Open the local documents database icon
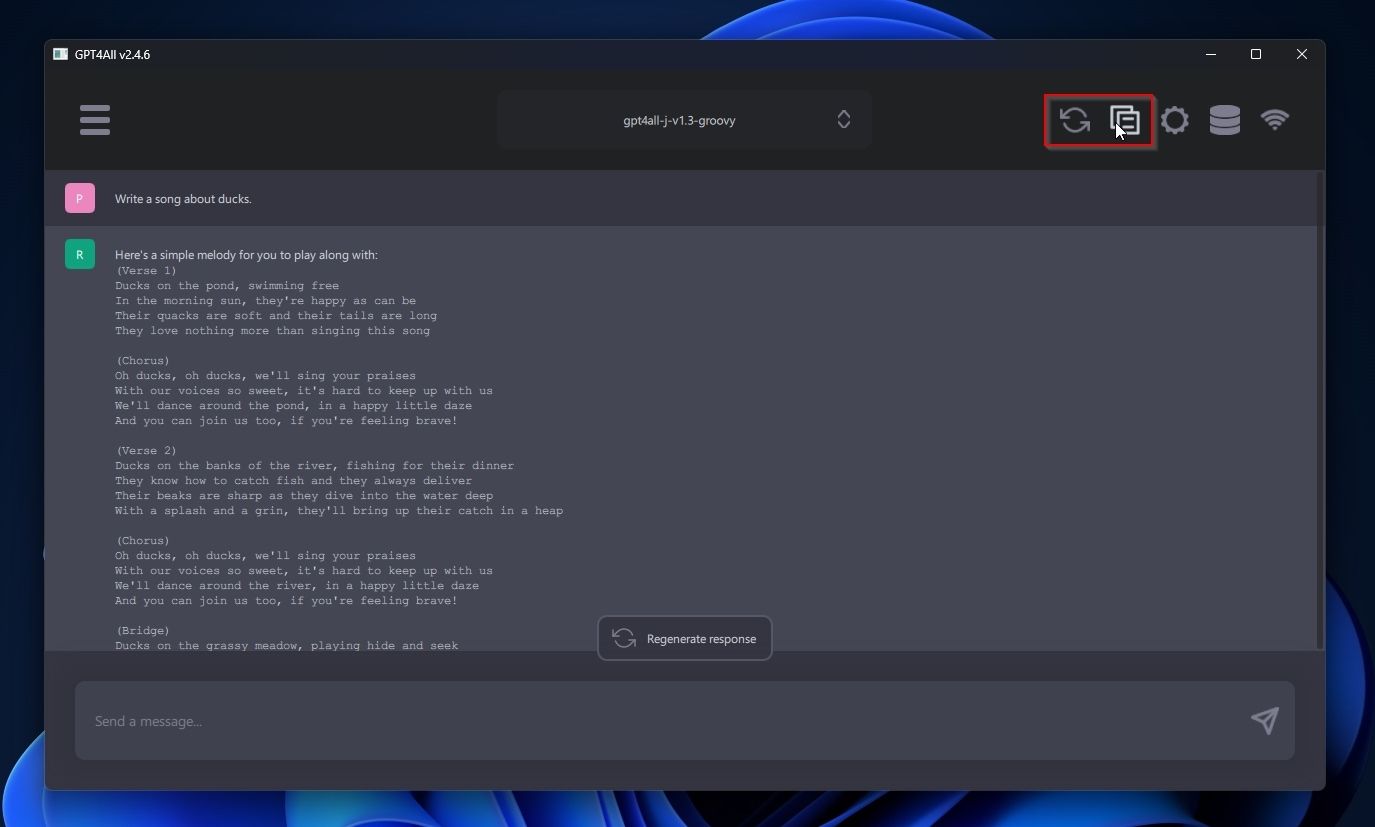The width and height of the screenshot is (1375, 827). click(1225, 120)
